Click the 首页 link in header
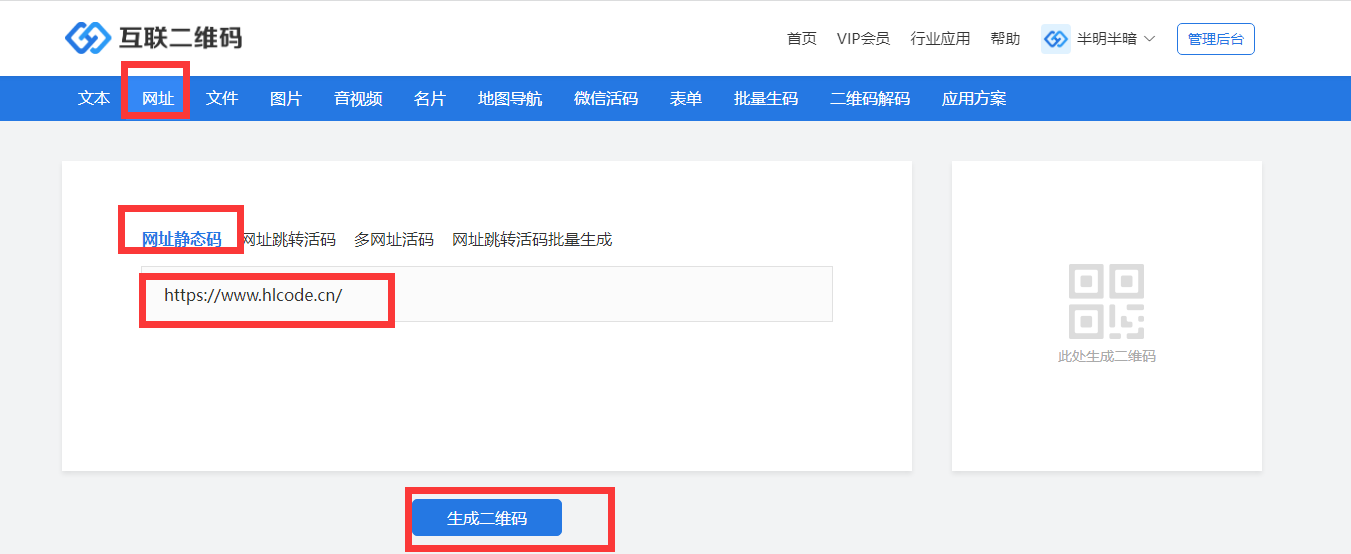The width and height of the screenshot is (1351, 554). pos(802,38)
